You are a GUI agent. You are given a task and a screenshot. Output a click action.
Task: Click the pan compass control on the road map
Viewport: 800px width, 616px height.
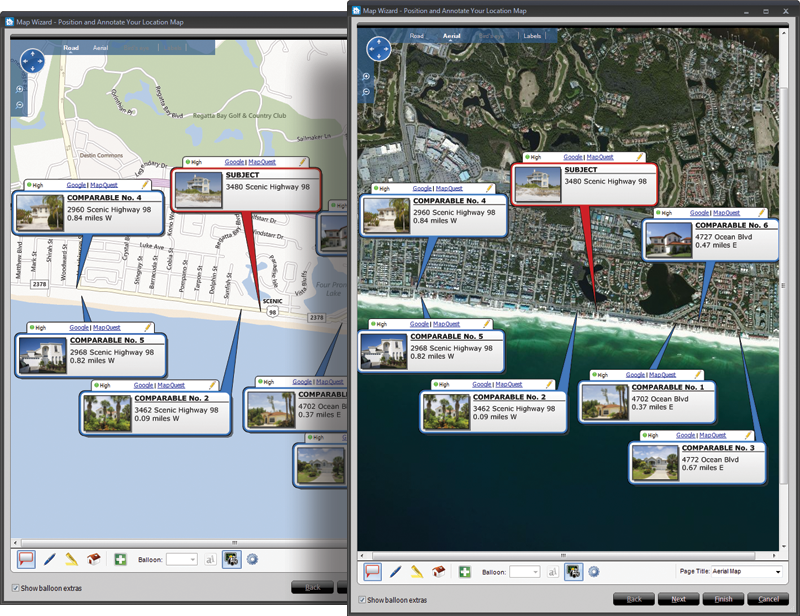[x=32, y=61]
